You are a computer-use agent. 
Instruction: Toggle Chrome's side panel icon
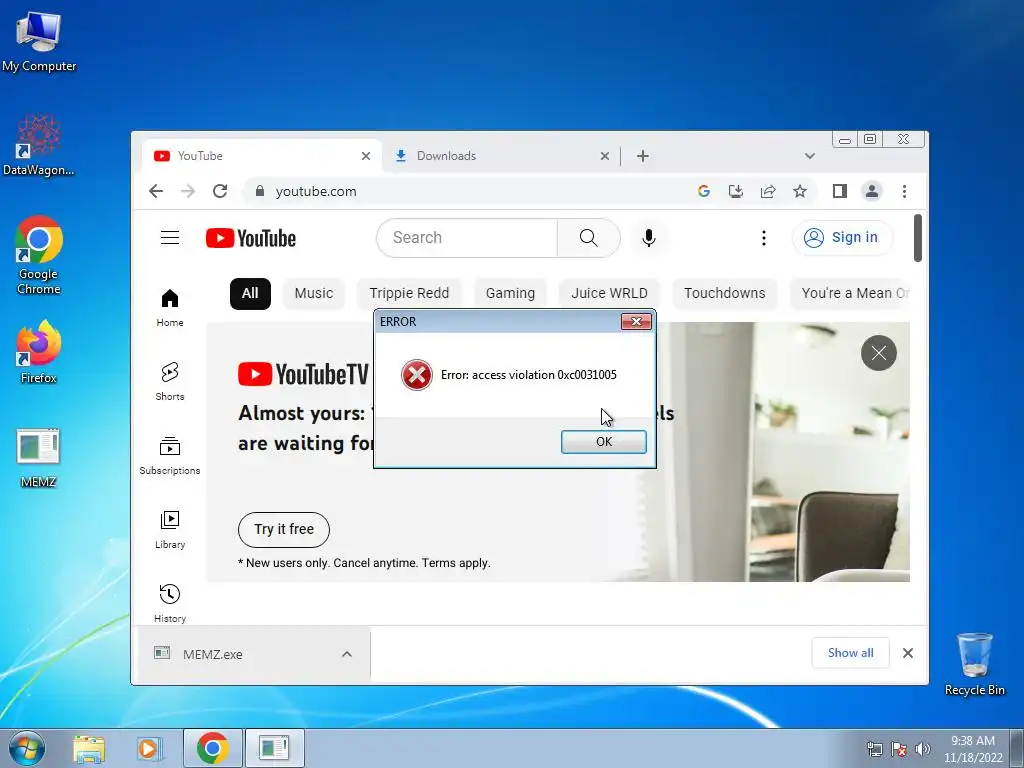click(x=840, y=191)
